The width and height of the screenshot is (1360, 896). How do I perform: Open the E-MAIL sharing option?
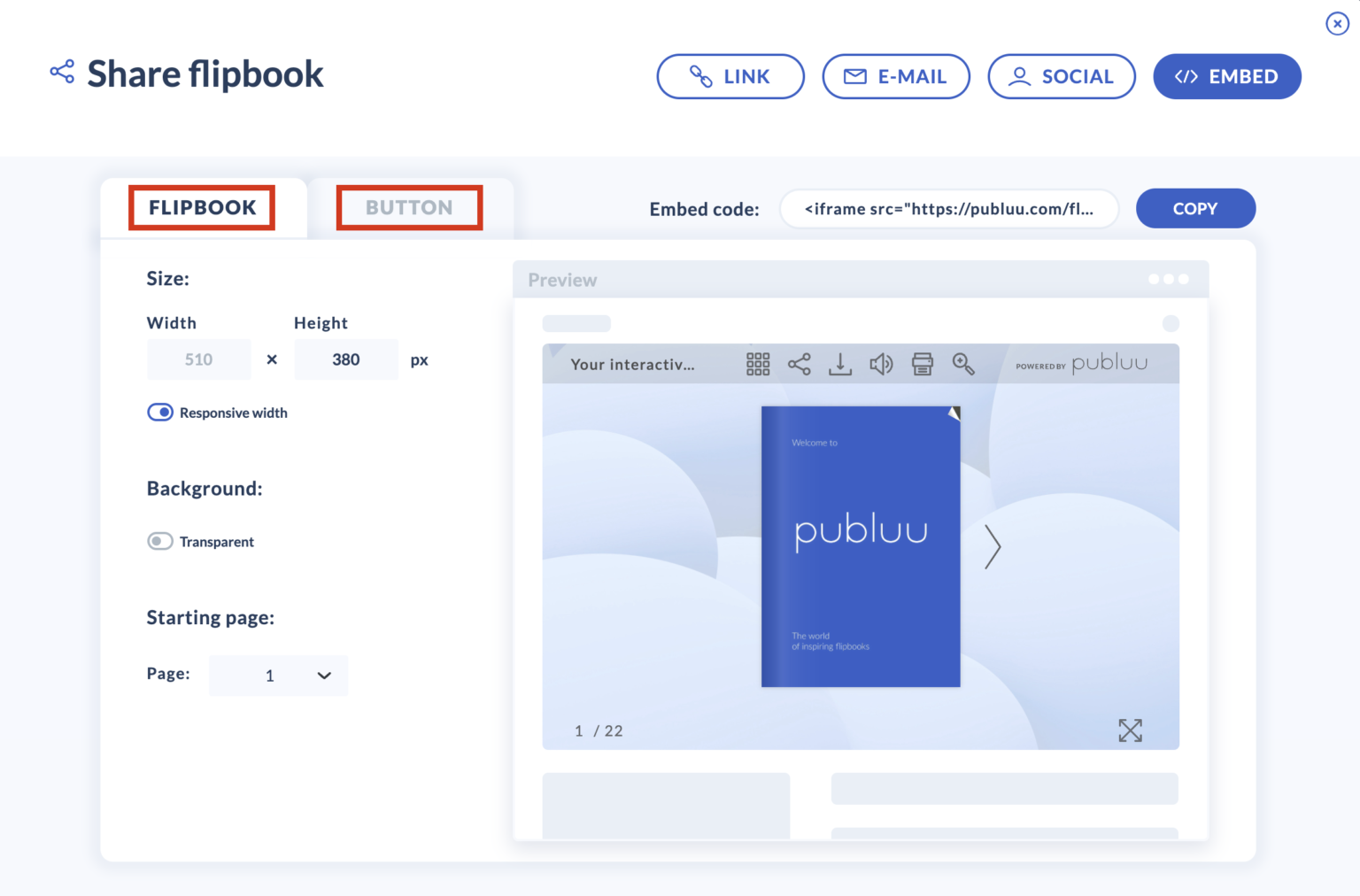pyautogui.click(x=896, y=76)
